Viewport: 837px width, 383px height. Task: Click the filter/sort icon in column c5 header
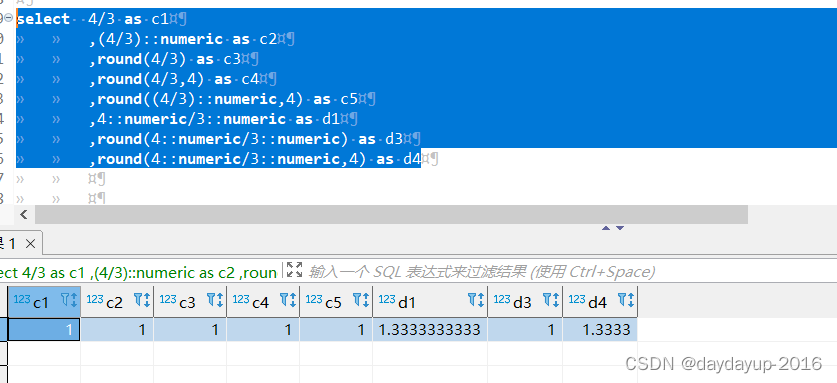tap(361, 300)
